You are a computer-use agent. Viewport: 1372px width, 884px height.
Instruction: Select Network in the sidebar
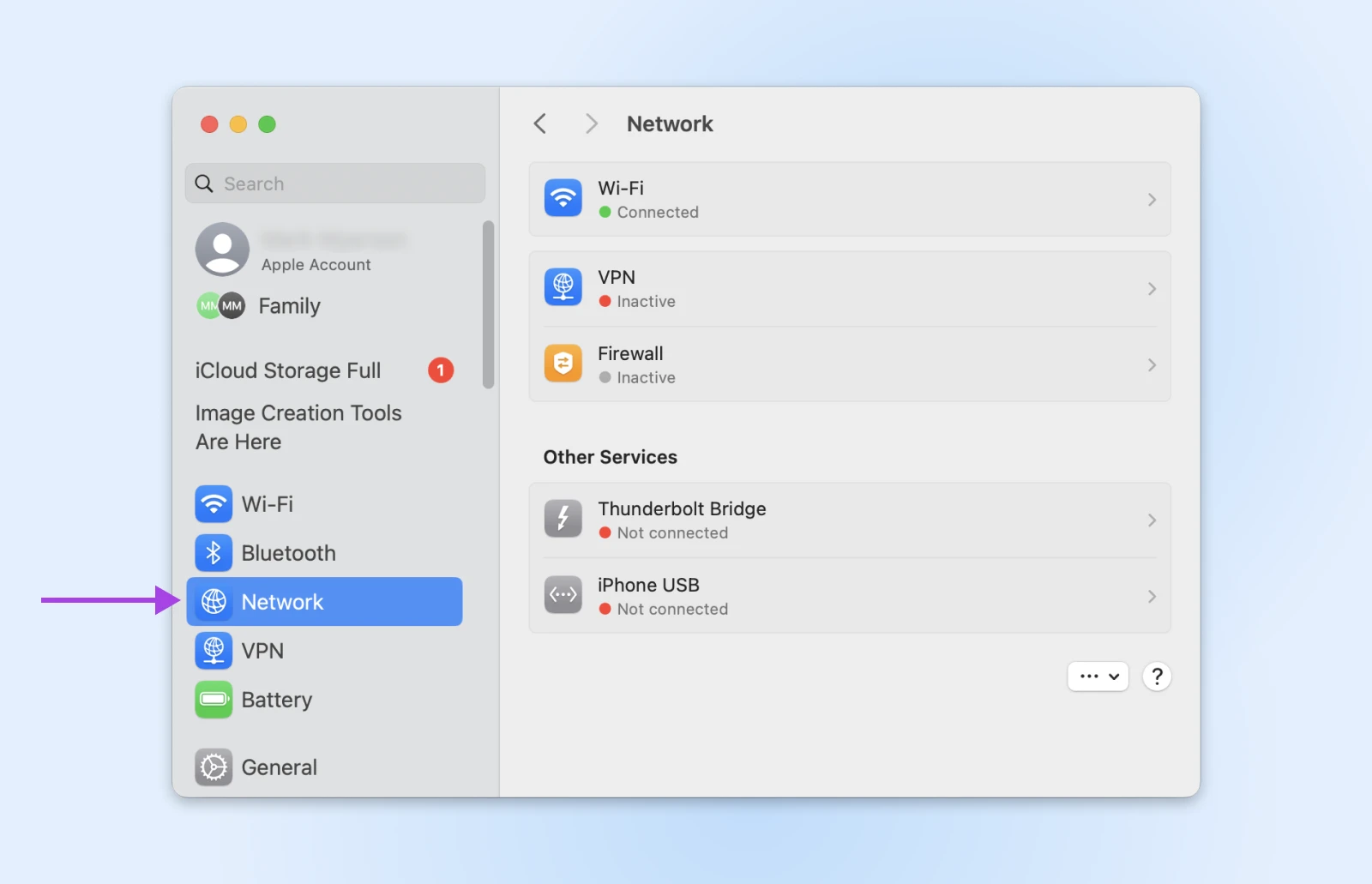coord(325,602)
